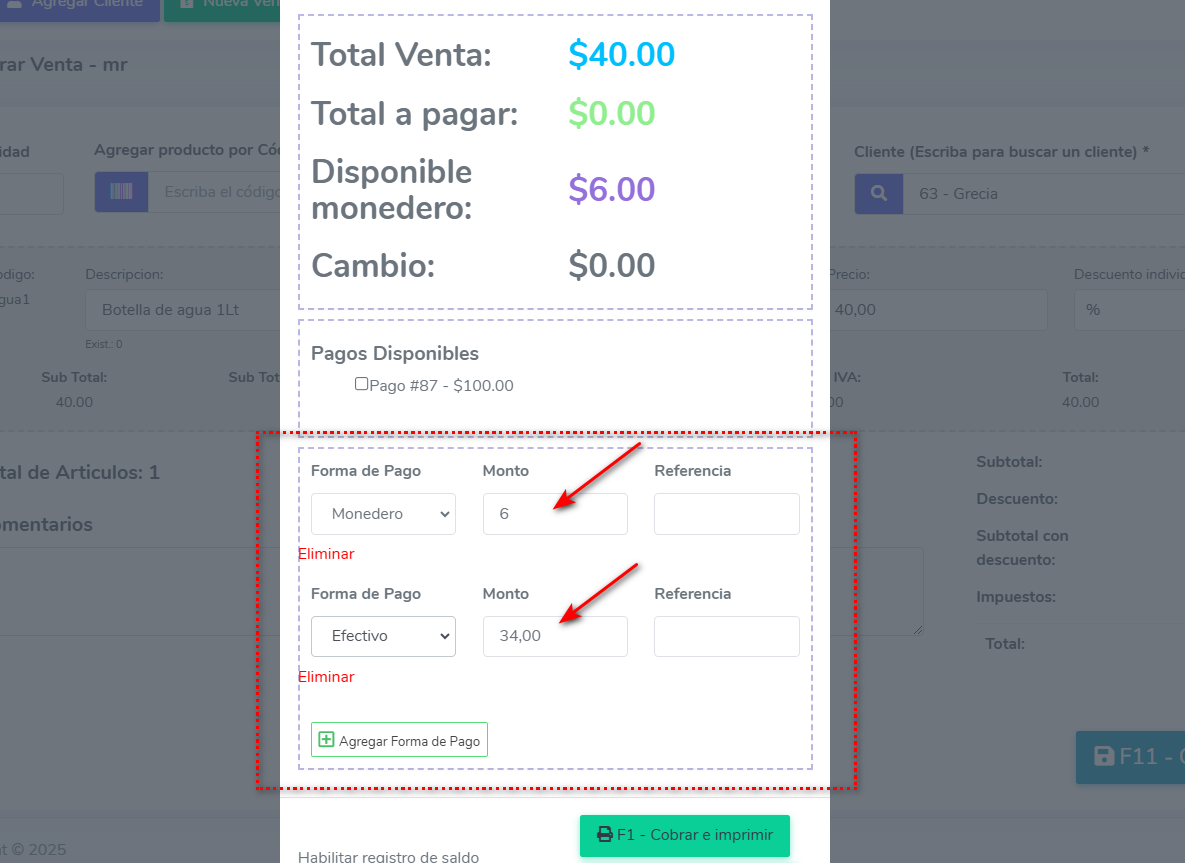This screenshot has width=1185, height=863.
Task: Click the printer icon on Cobrar button
Action: 604,835
